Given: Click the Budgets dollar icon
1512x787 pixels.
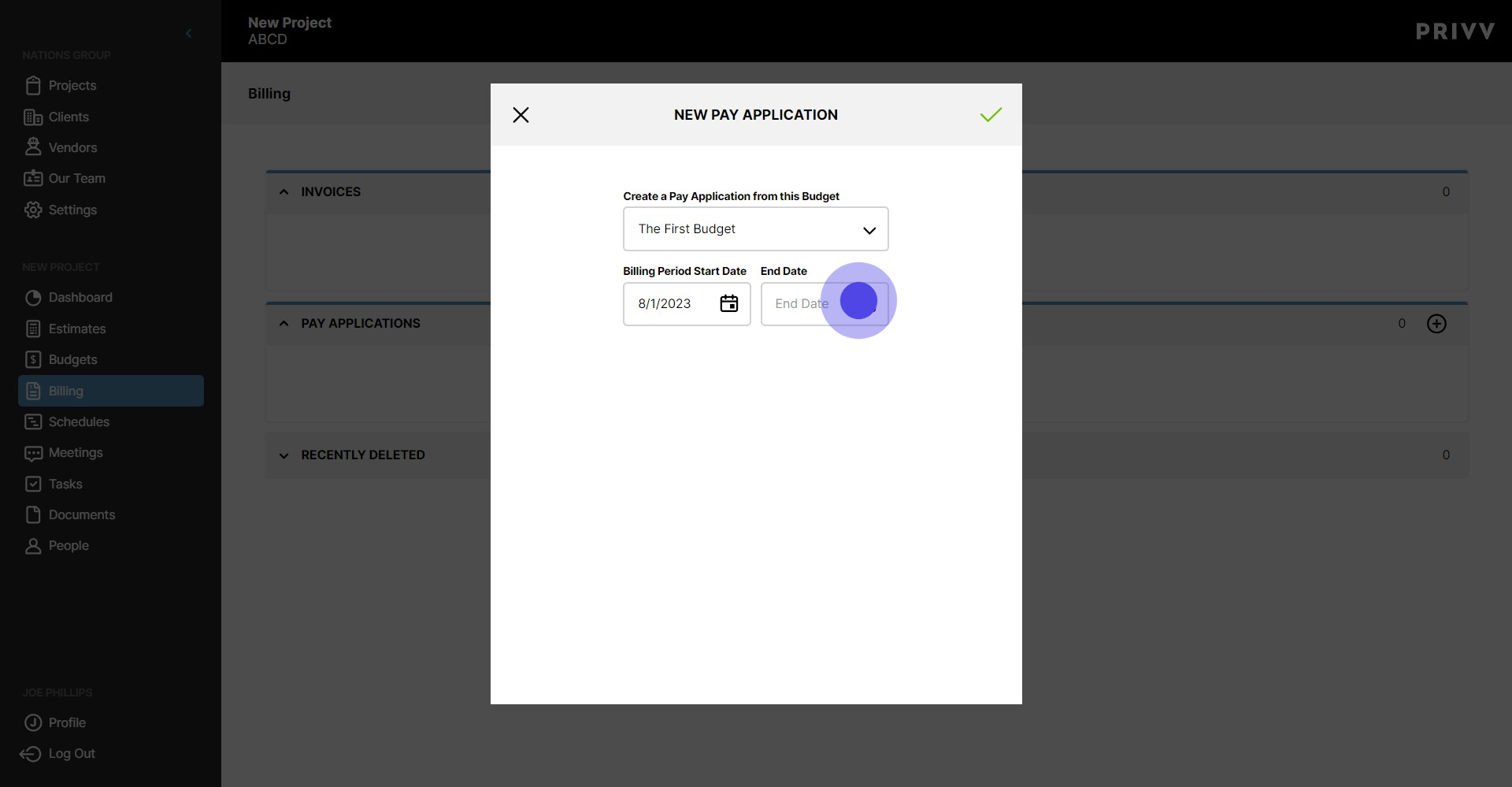Looking at the screenshot, I should 33,359.
